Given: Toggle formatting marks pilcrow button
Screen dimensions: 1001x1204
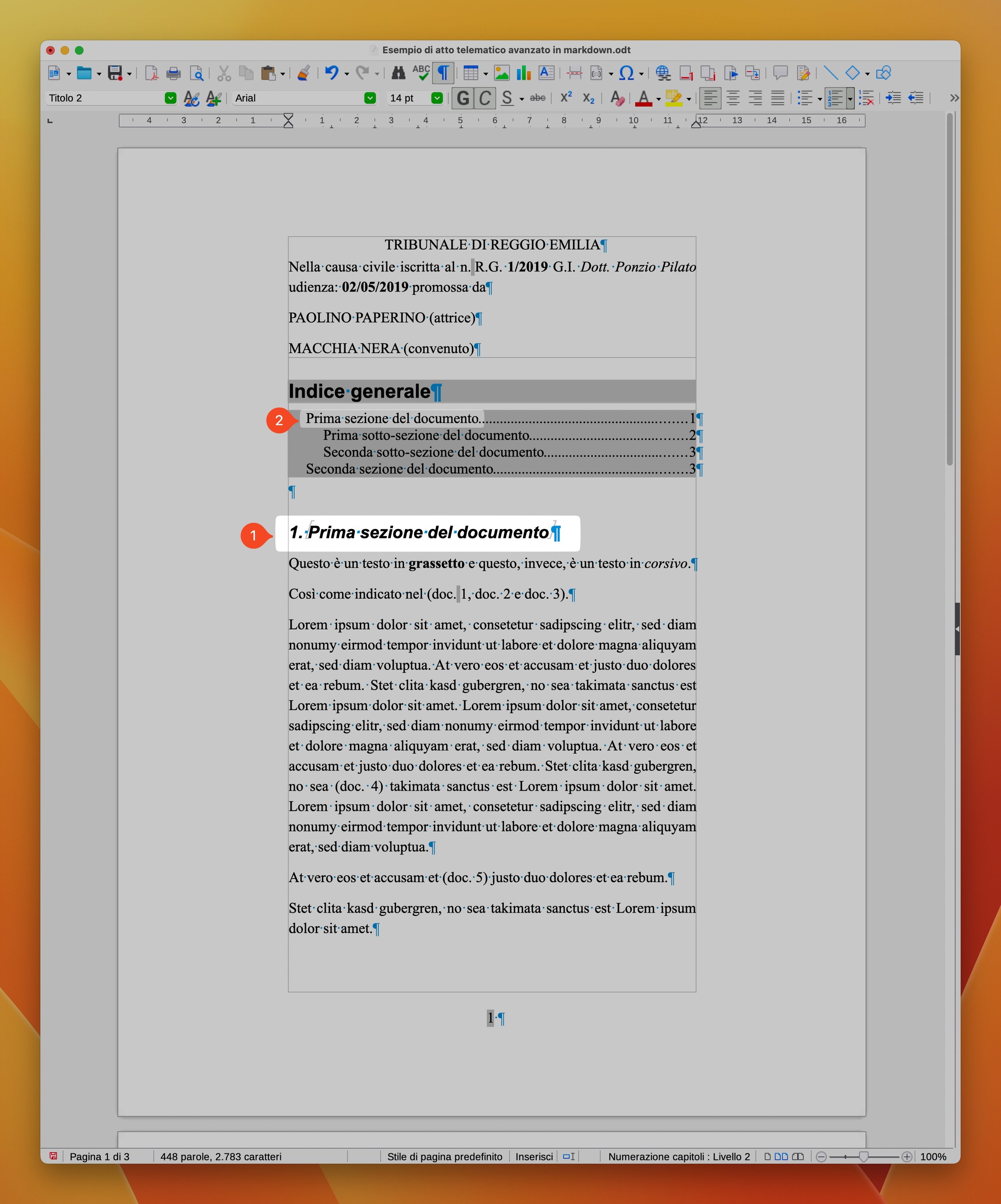Looking at the screenshot, I should click(x=443, y=73).
